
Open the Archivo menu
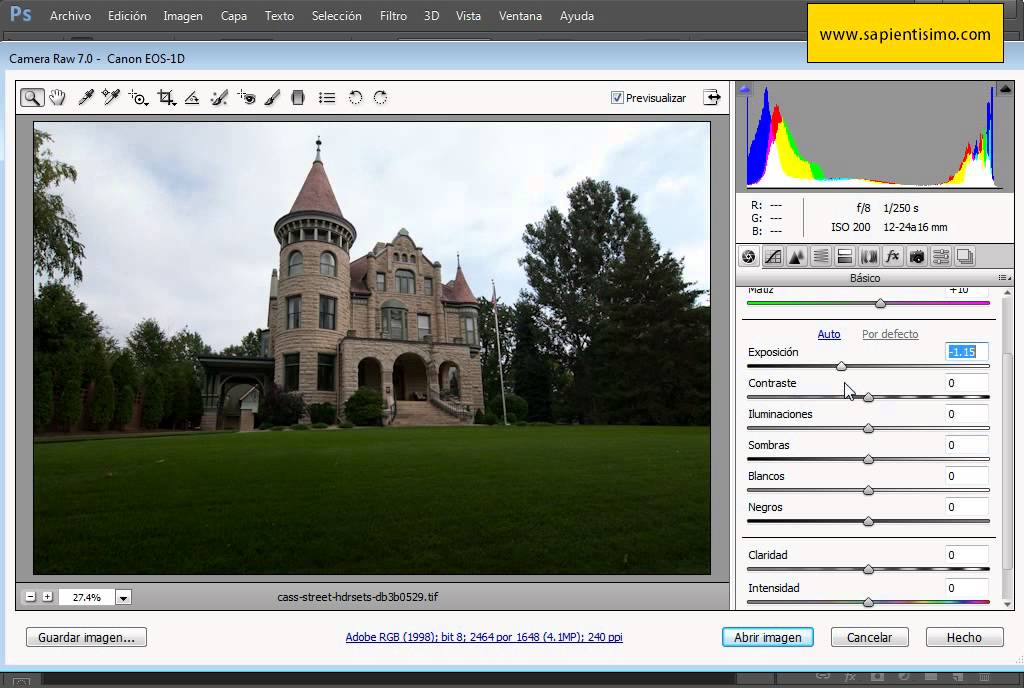pyautogui.click(x=71, y=16)
